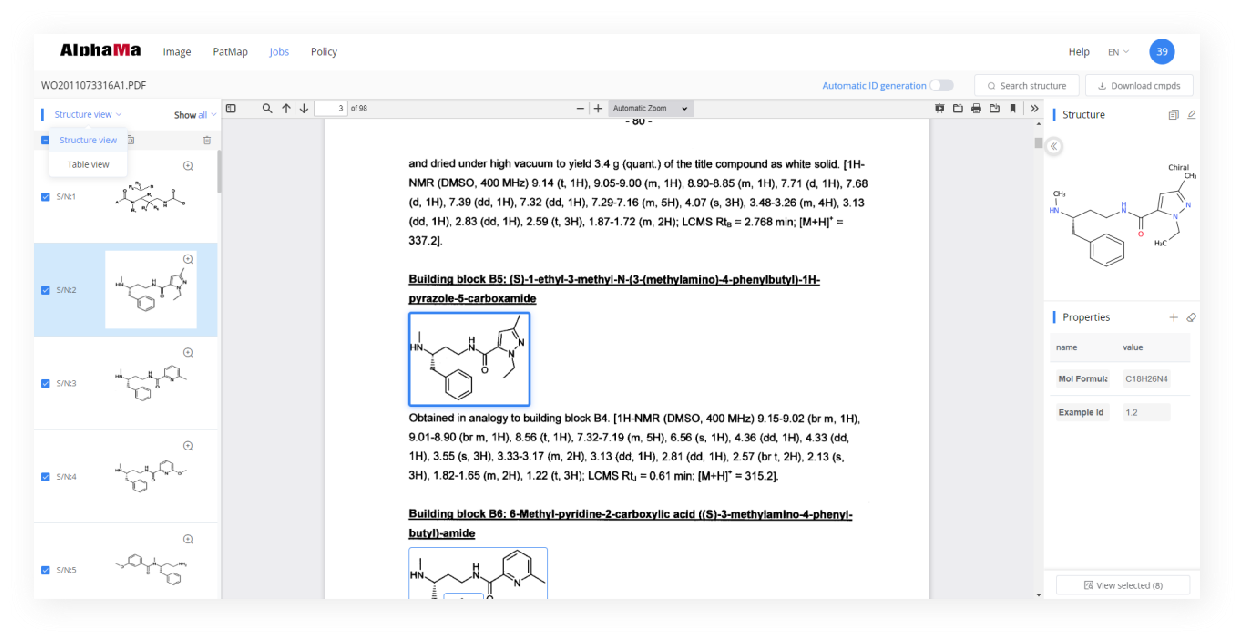Uncheck the S/N:2 checkbox
1244x642 pixels.
tap(45, 290)
